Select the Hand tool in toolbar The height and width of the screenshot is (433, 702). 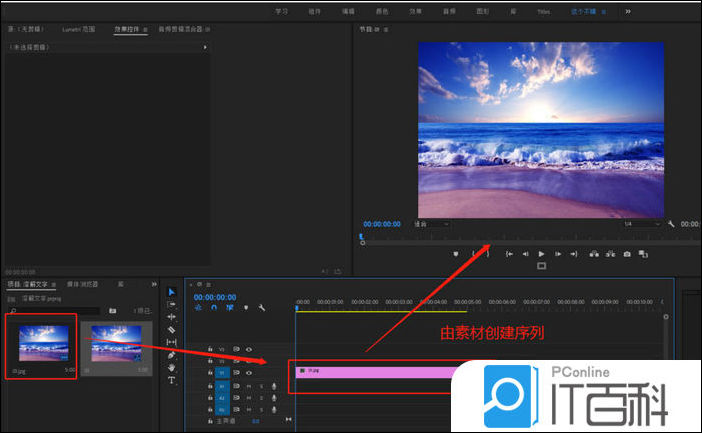pyautogui.click(x=171, y=367)
